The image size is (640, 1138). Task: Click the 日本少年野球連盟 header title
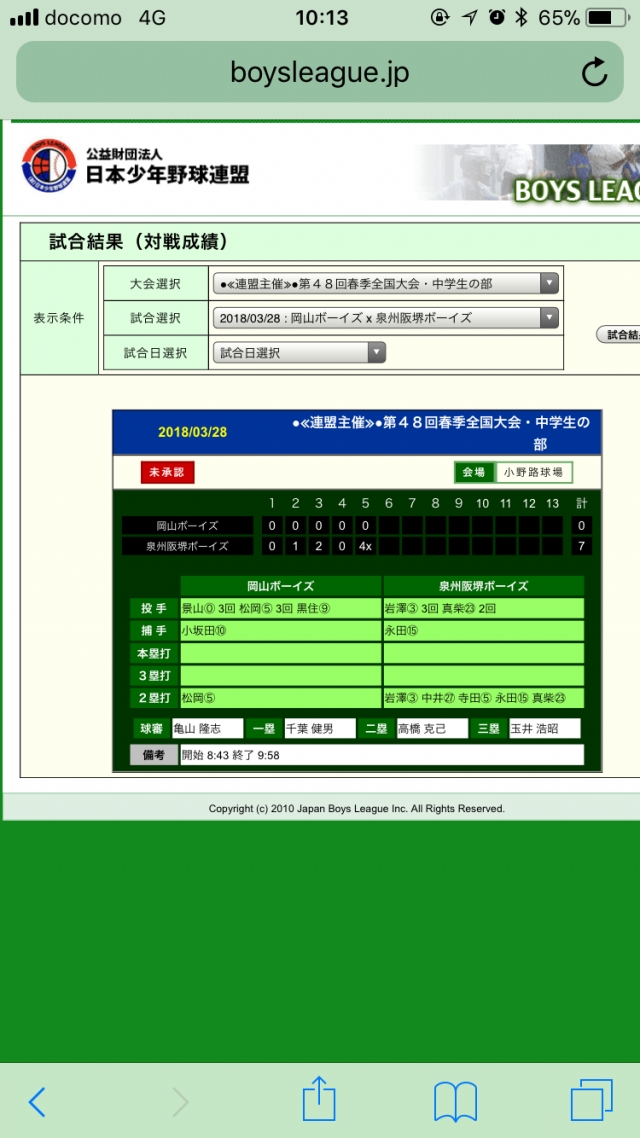pyautogui.click(x=167, y=174)
